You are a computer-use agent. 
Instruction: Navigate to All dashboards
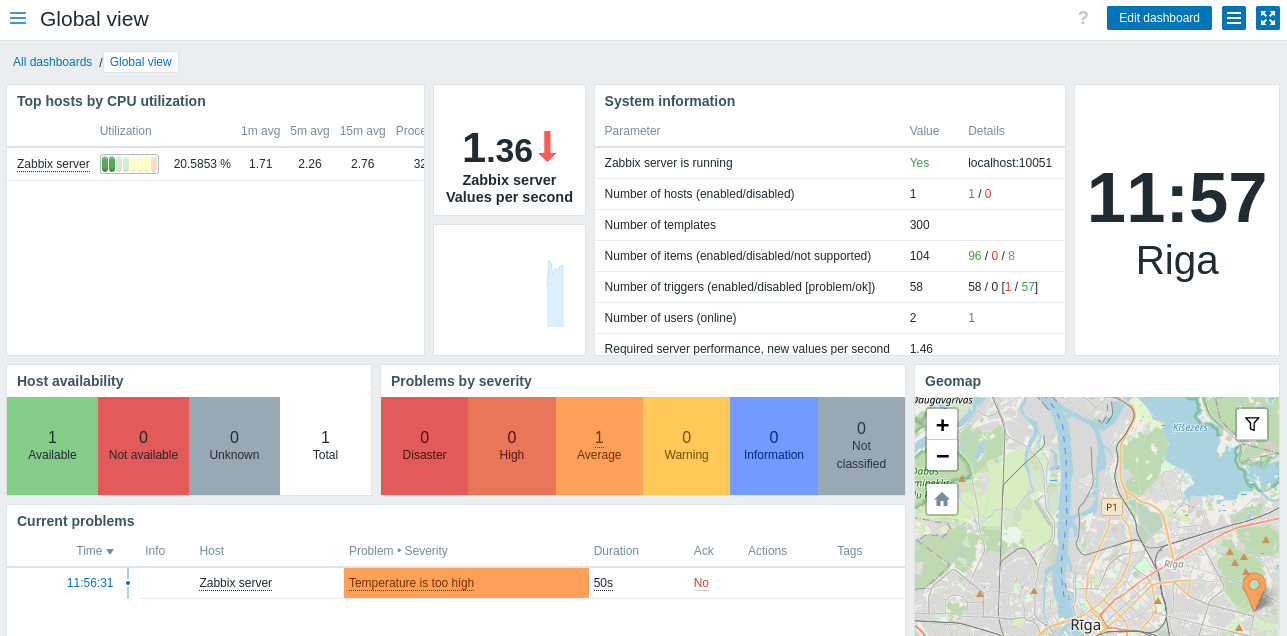pyautogui.click(x=52, y=61)
